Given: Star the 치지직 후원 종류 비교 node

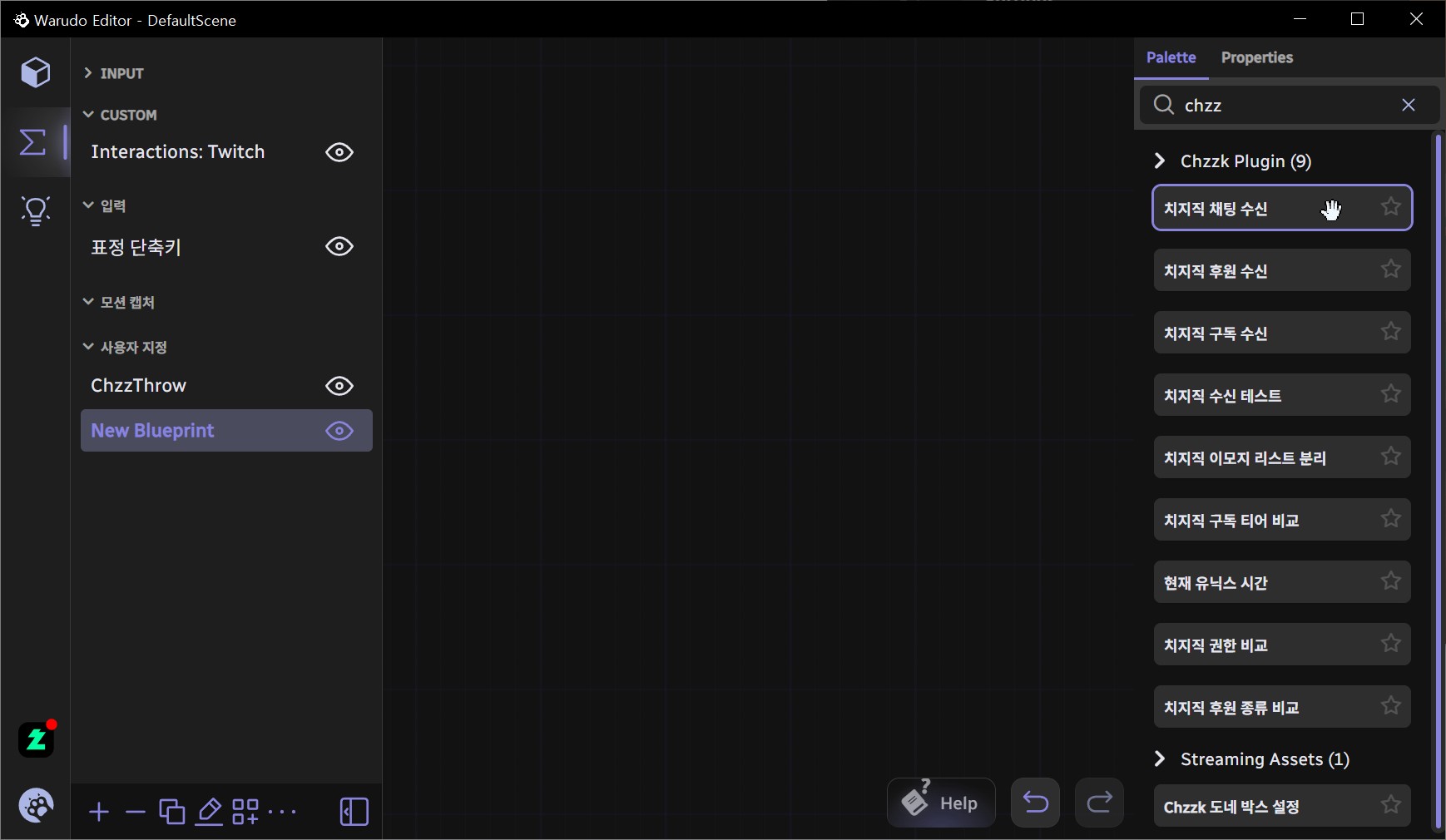Looking at the screenshot, I should click(x=1391, y=706).
